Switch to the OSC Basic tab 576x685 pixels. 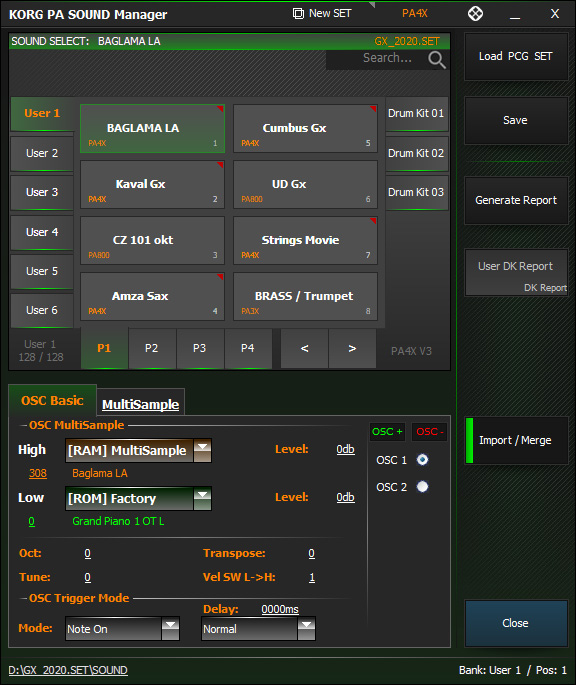point(52,401)
